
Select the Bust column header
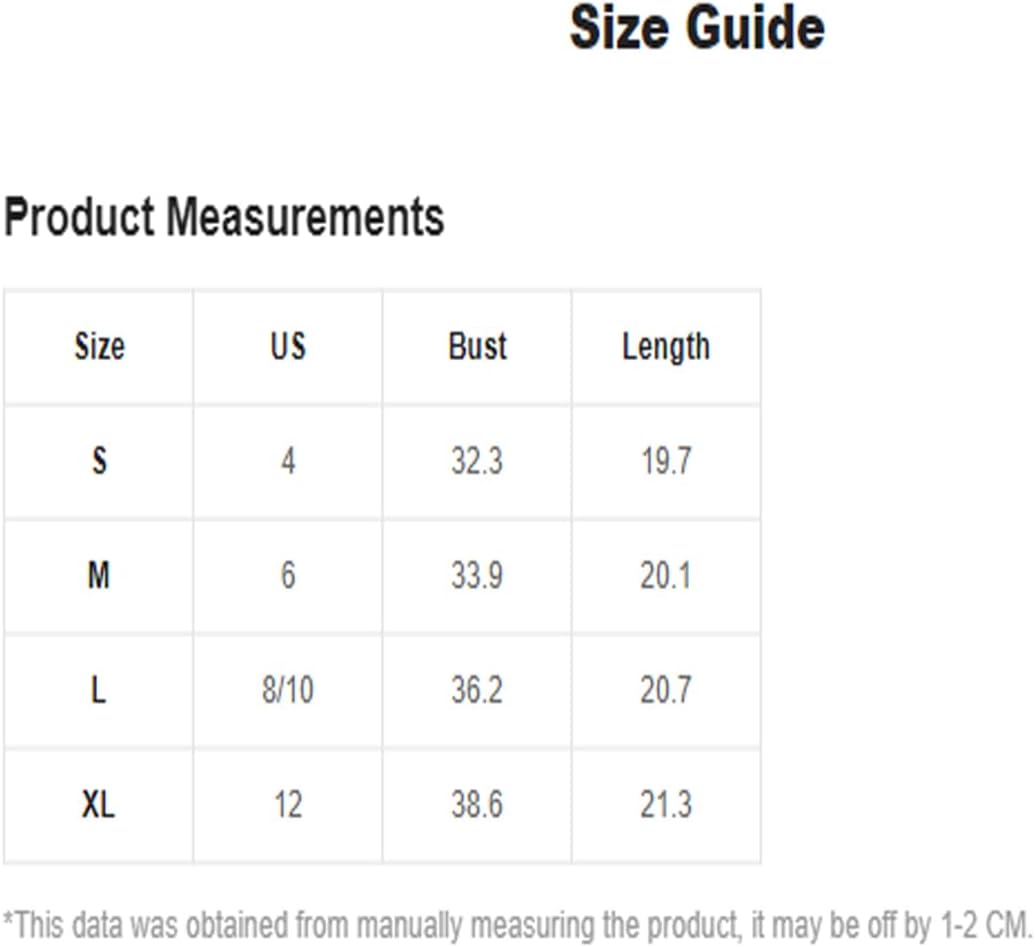coord(477,346)
